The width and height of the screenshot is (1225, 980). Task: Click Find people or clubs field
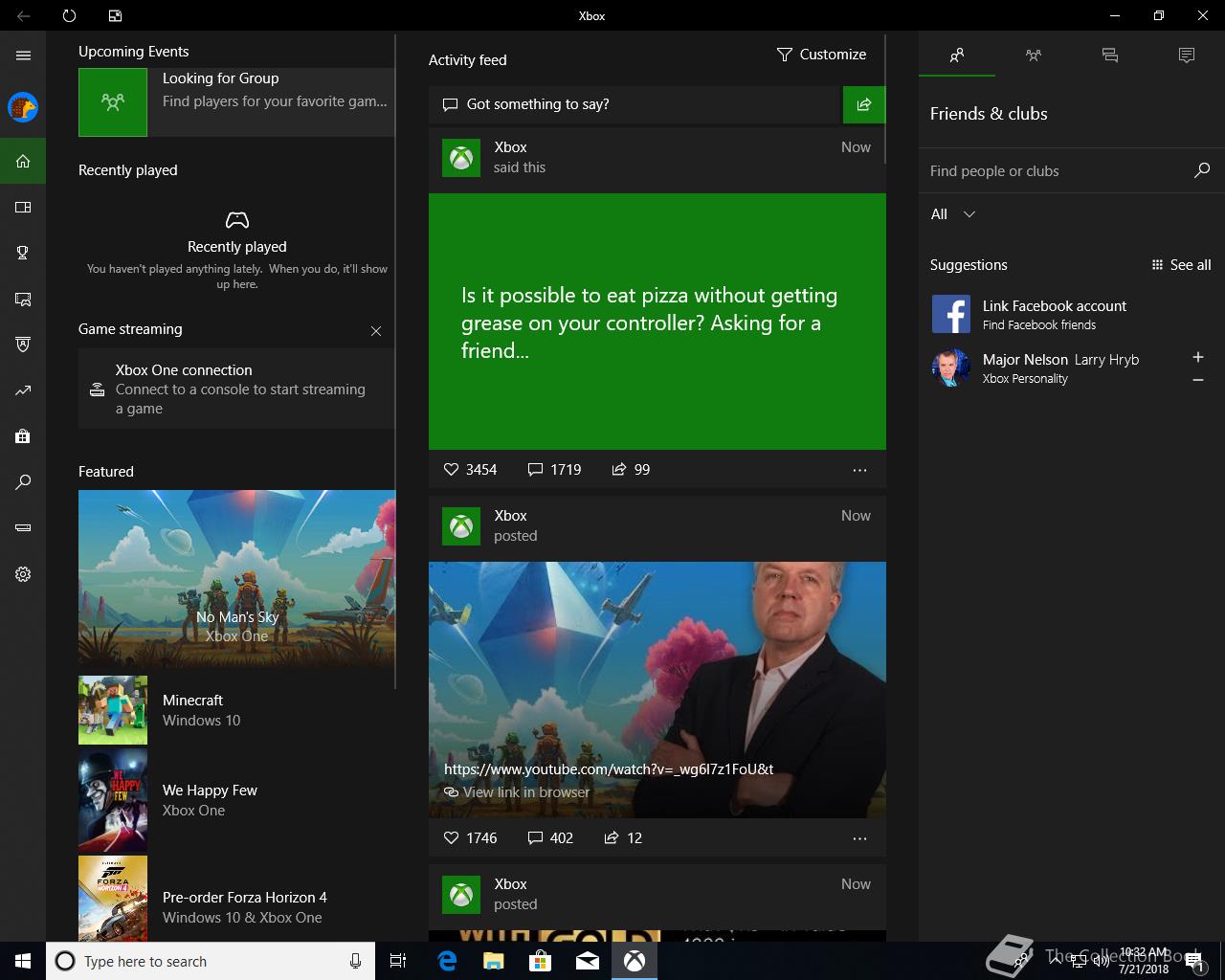(1057, 171)
